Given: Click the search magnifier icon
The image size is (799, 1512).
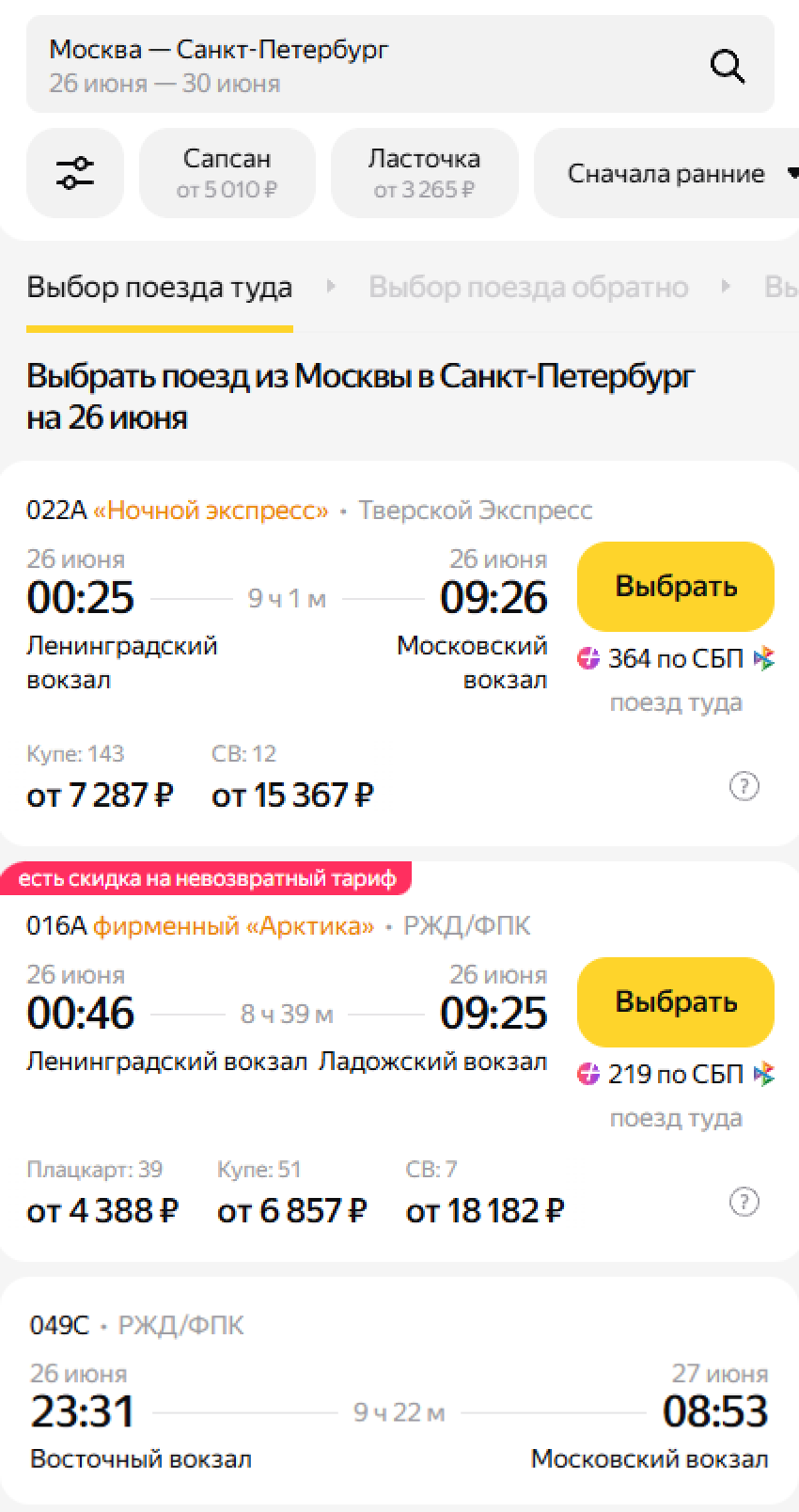Looking at the screenshot, I should 727,66.
